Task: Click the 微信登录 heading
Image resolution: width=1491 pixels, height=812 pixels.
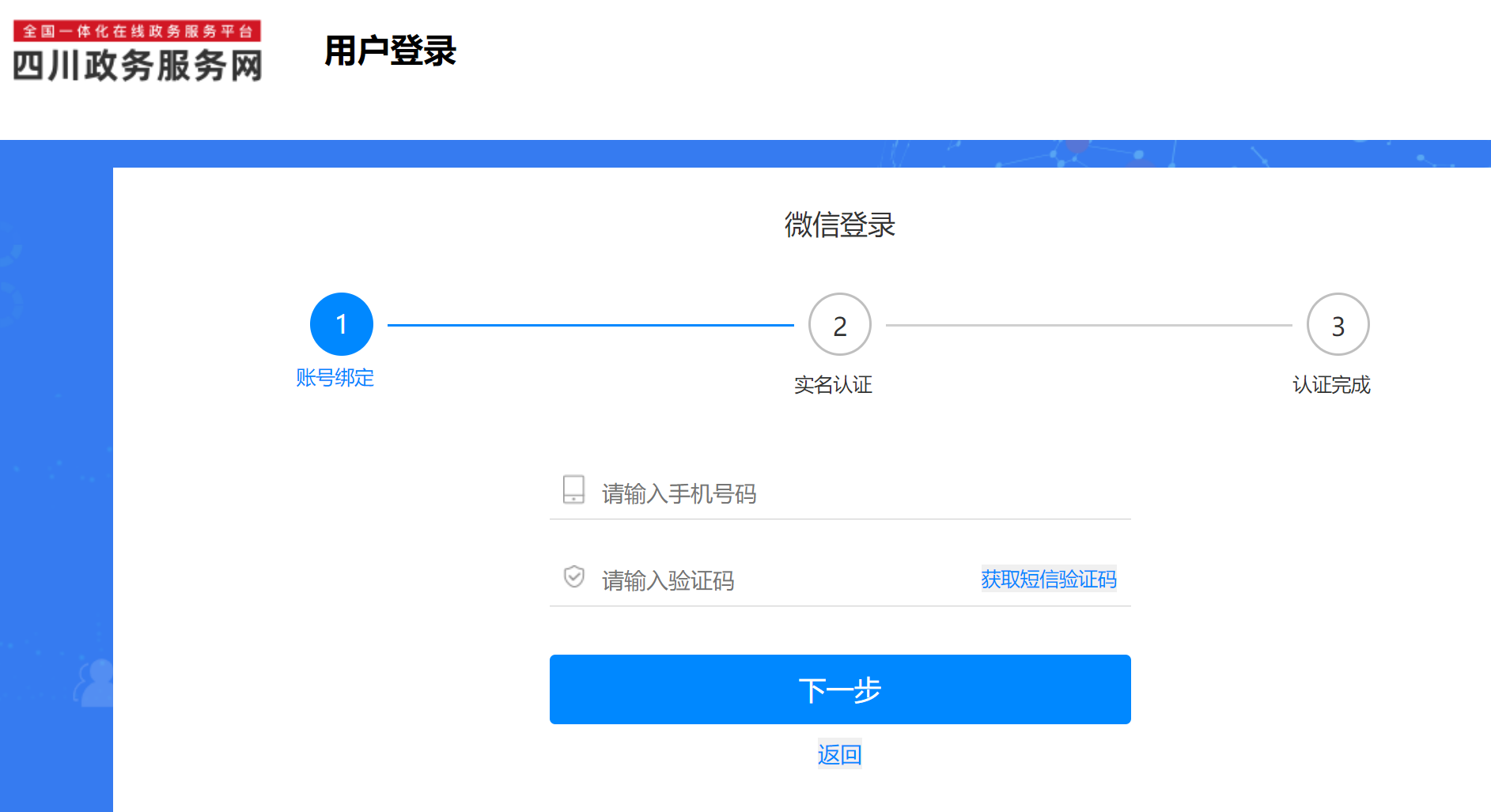Action: click(x=839, y=225)
